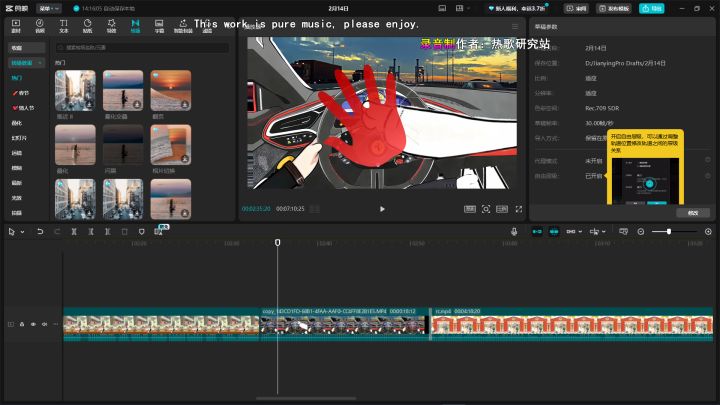Open the Text (文本) panel tab

coord(64,24)
